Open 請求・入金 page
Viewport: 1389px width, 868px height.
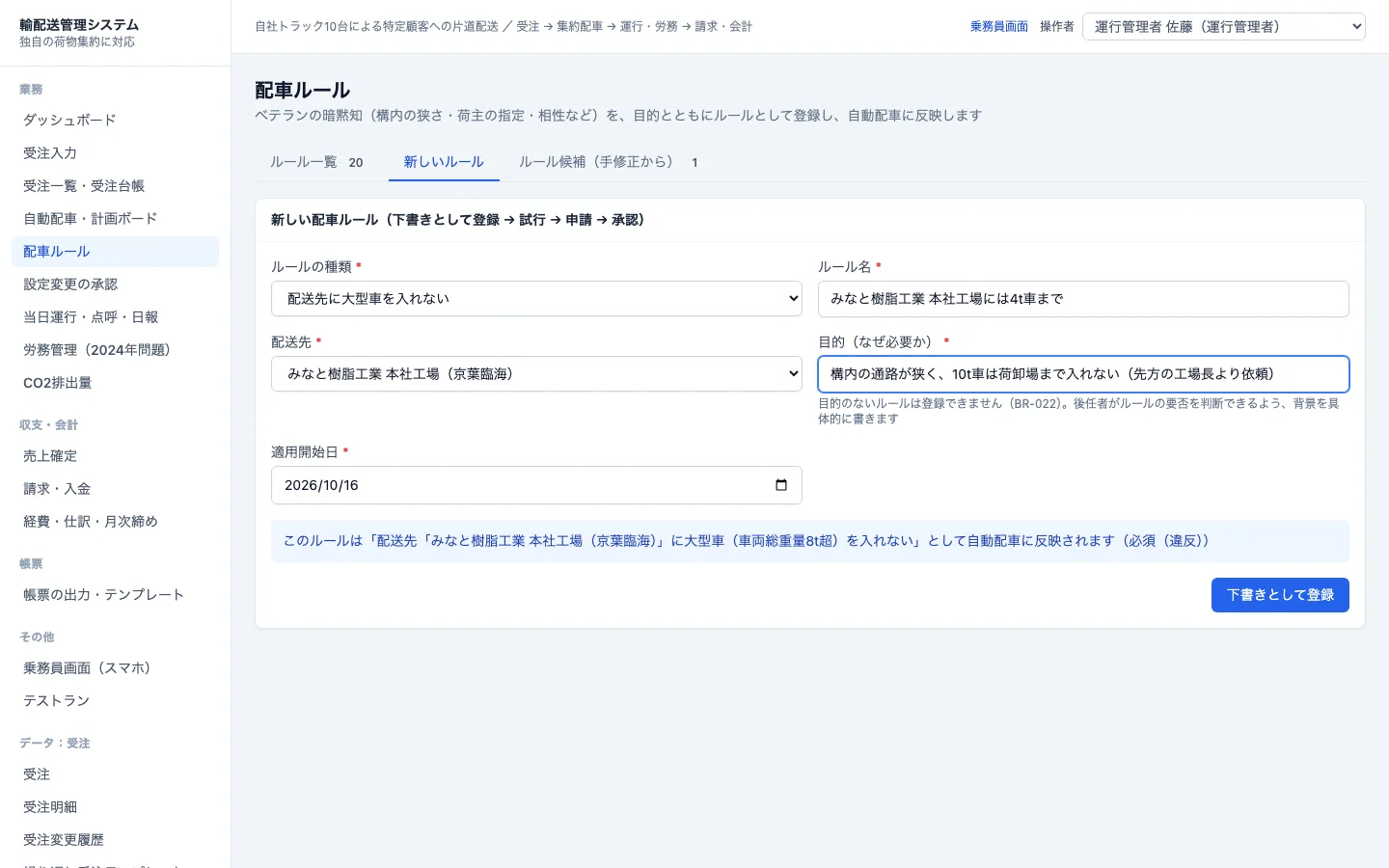coord(115,489)
